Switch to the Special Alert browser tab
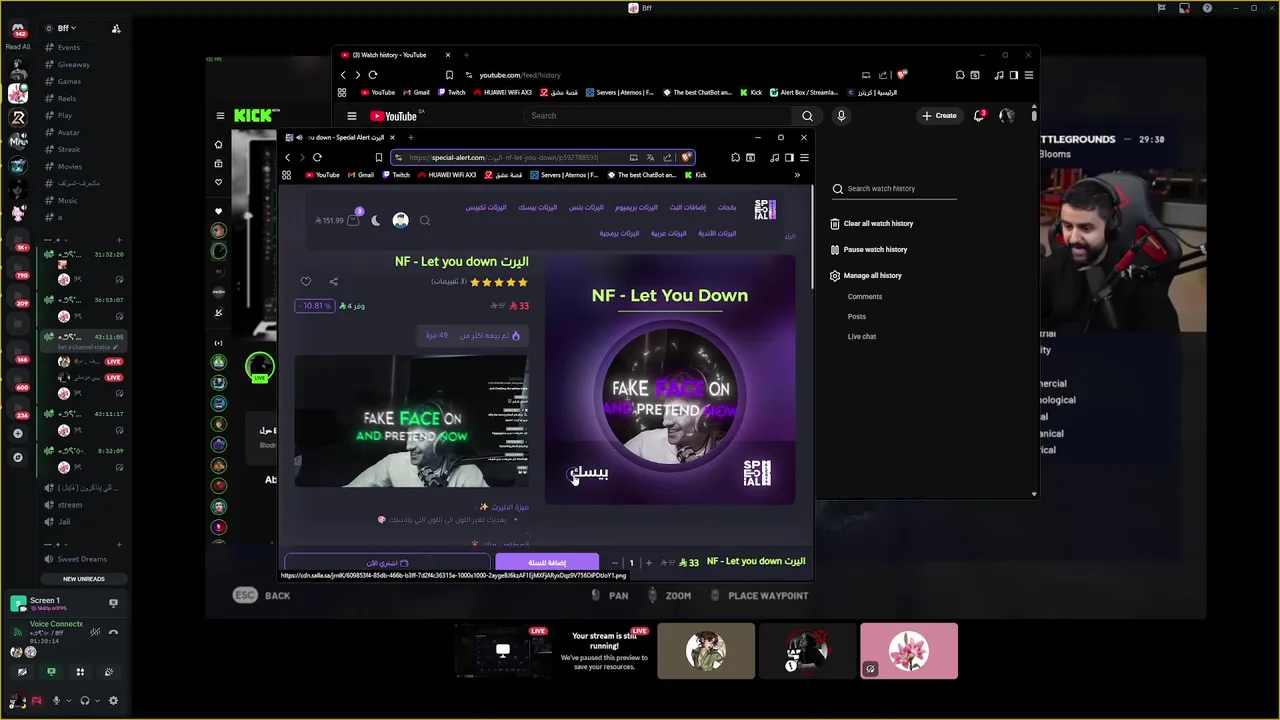The width and height of the screenshot is (1280, 720). point(340,137)
